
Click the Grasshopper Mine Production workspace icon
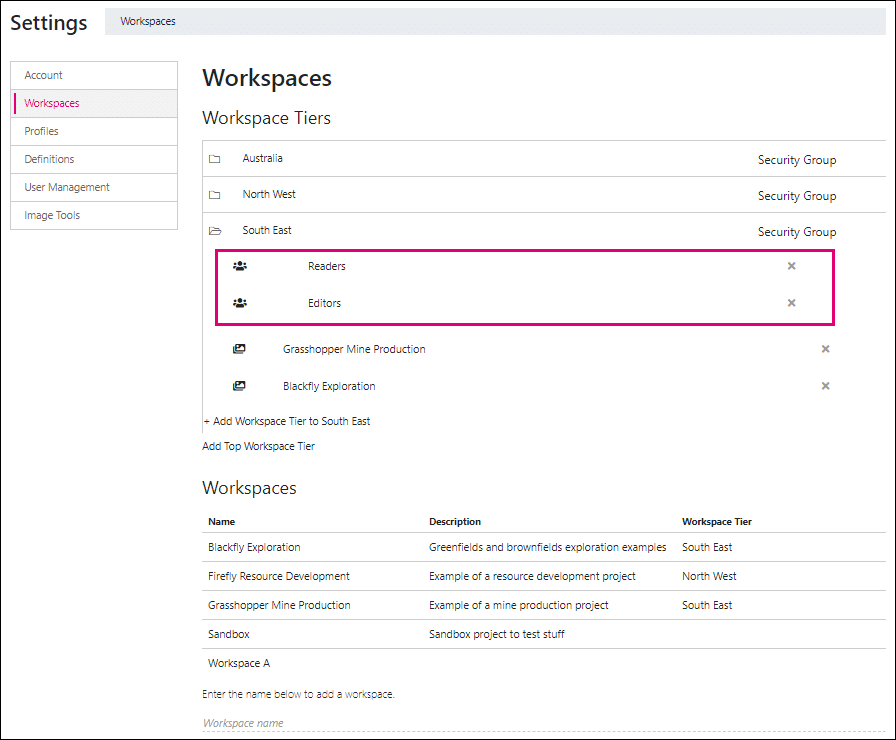click(x=239, y=349)
